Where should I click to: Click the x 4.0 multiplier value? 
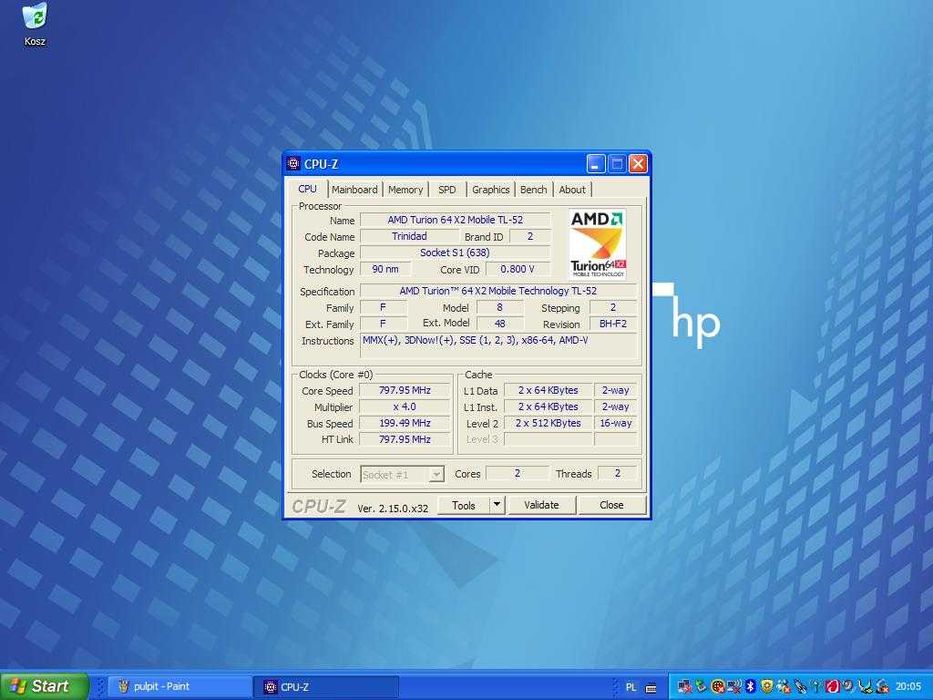405,407
